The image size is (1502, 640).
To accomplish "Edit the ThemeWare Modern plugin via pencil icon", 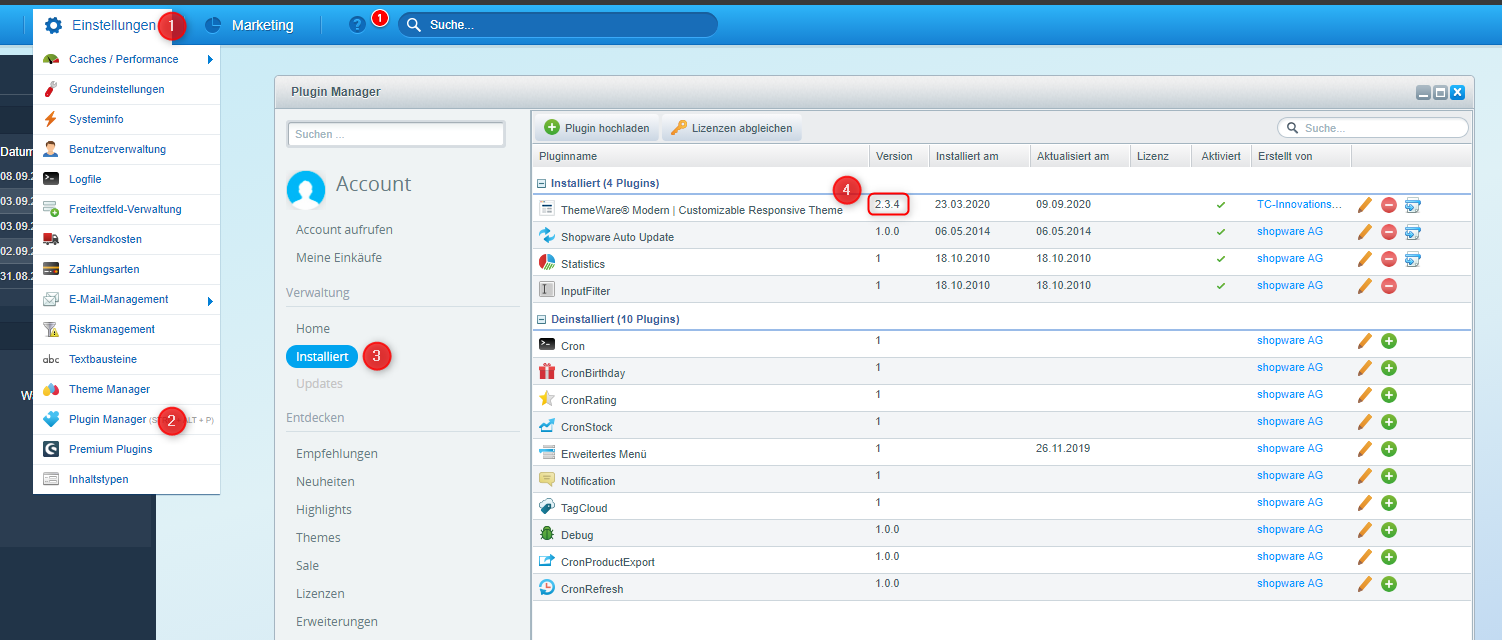I will [x=1364, y=205].
